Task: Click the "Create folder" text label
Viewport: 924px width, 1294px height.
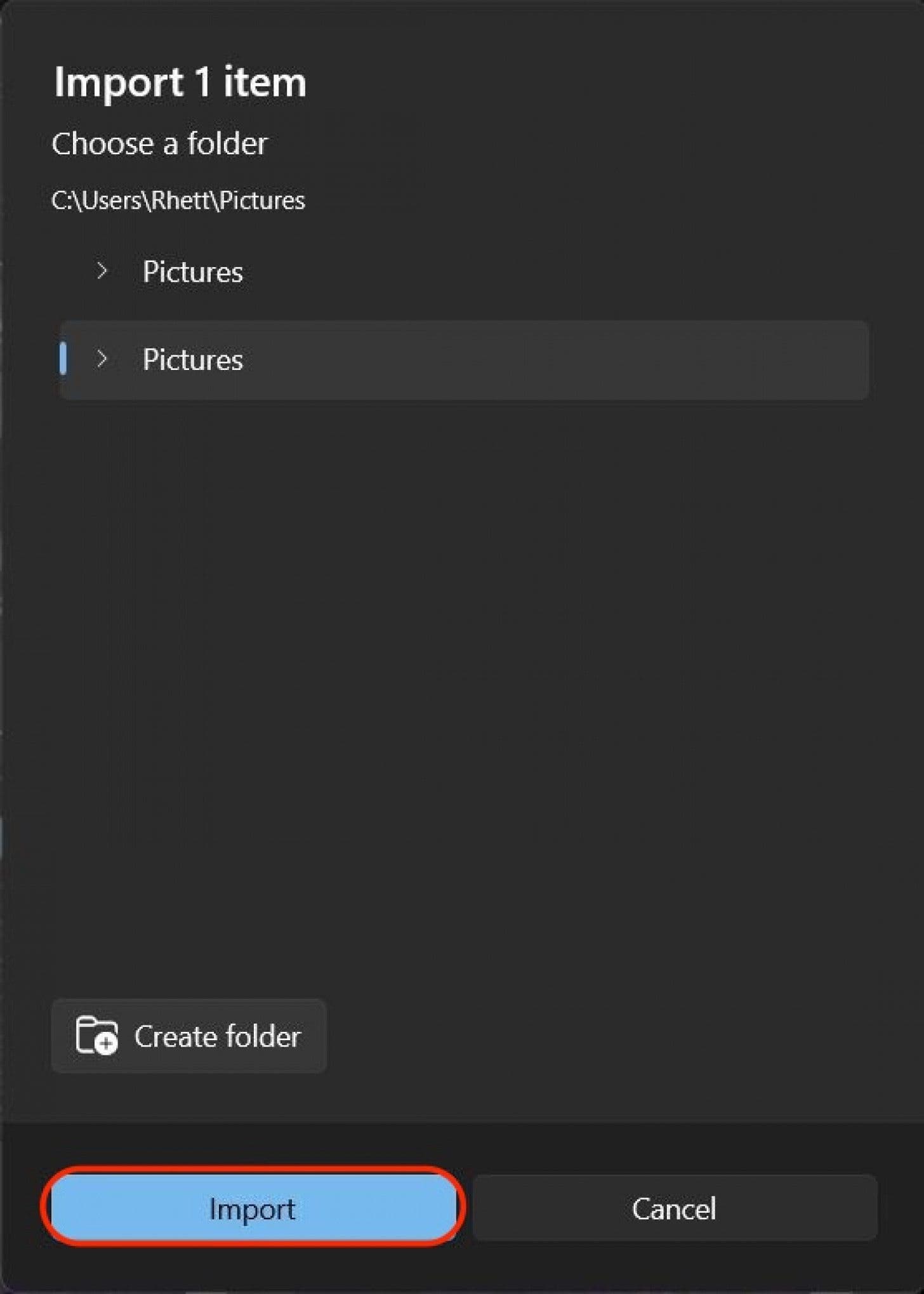Action: (217, 1036)
